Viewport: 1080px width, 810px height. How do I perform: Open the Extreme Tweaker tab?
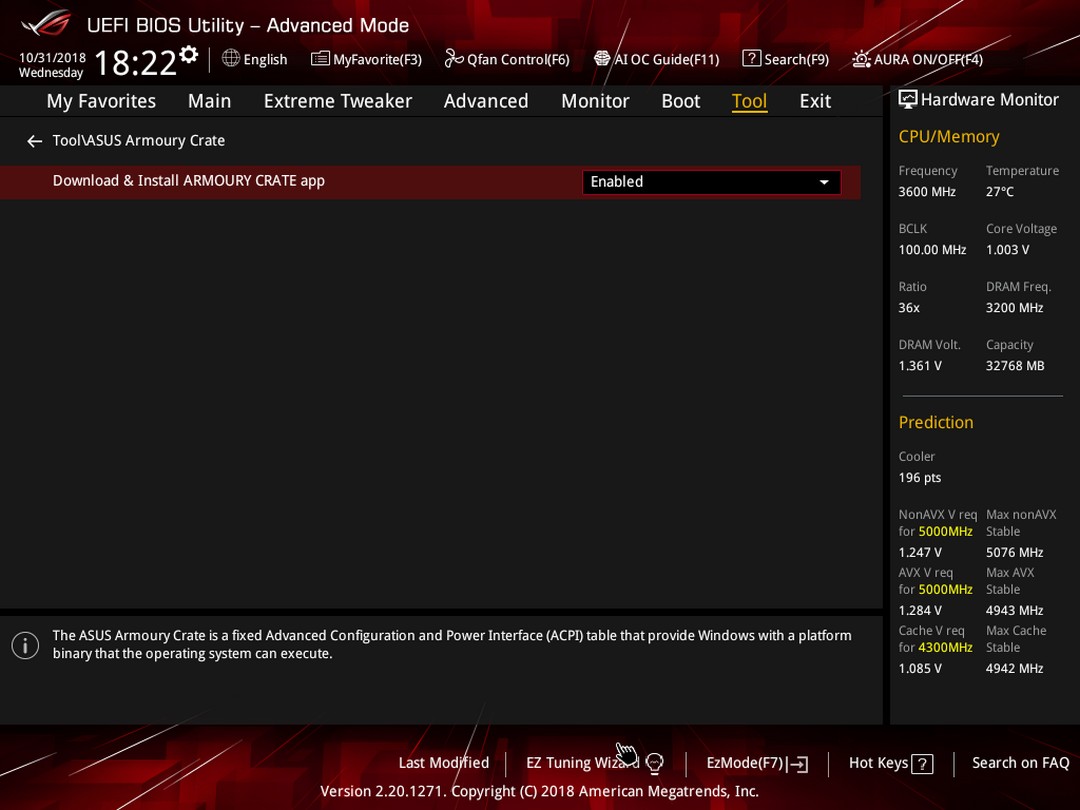tap(338, 101)
